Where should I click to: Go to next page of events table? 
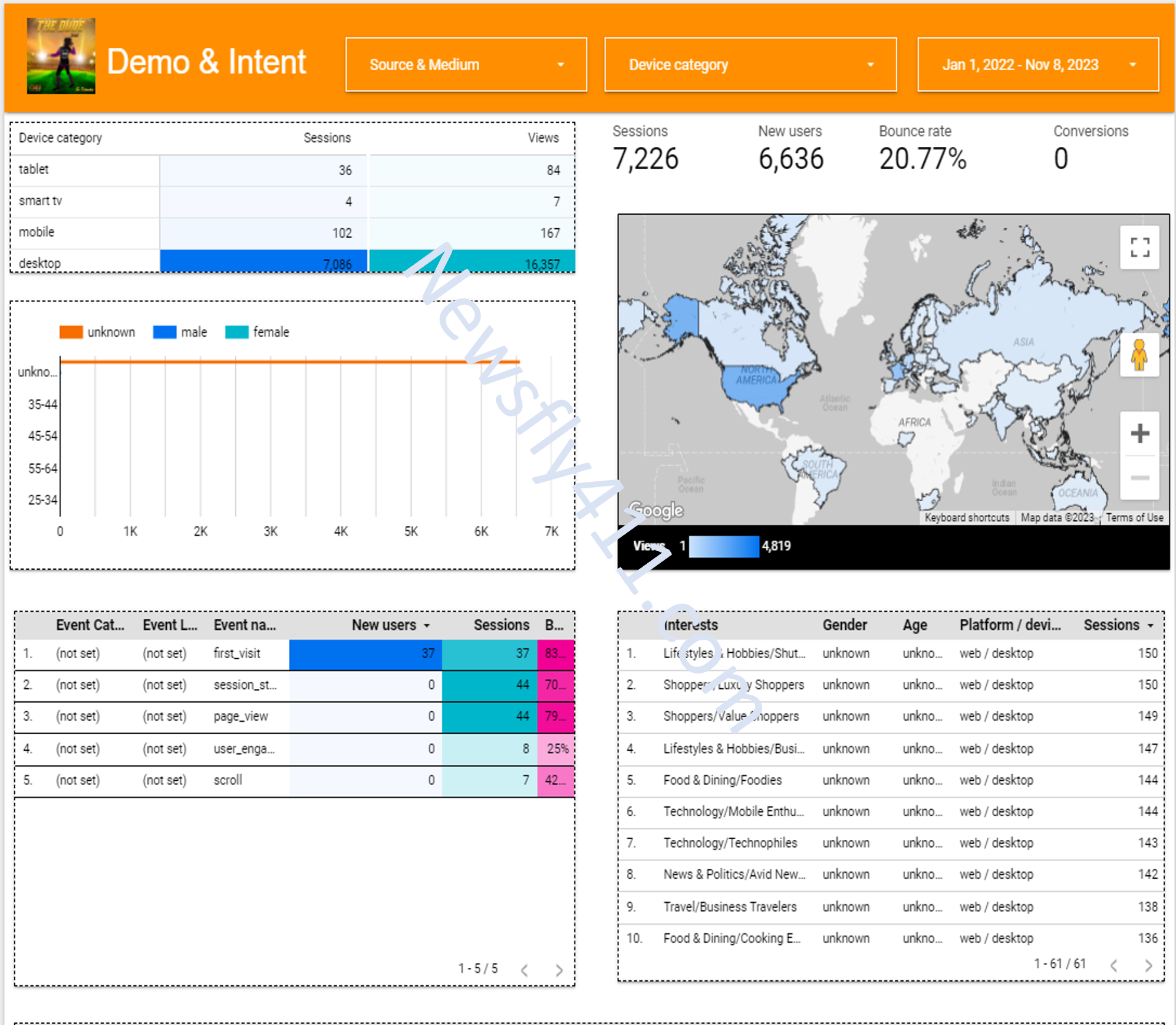(x=559, y=970)
